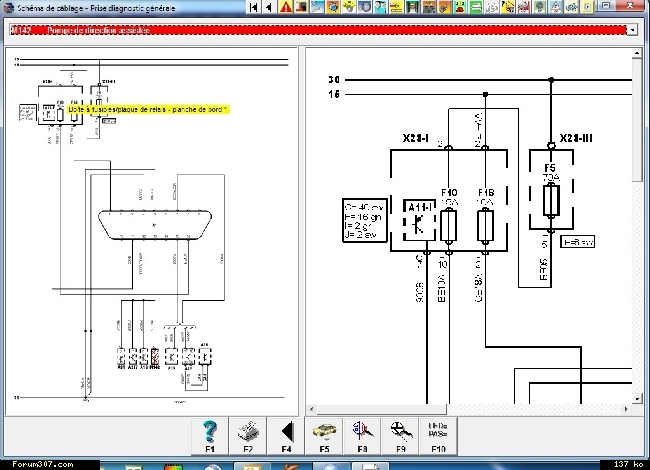
Task: Select fuse F5 in the X28-III box
Action: click(551, 201)
